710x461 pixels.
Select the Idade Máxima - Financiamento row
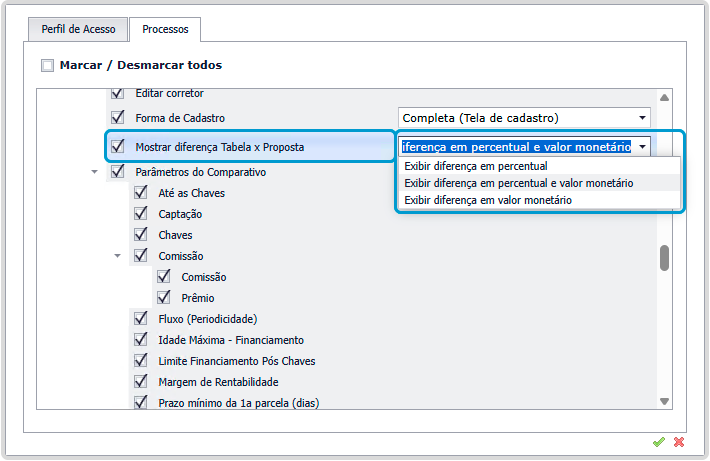231,340
